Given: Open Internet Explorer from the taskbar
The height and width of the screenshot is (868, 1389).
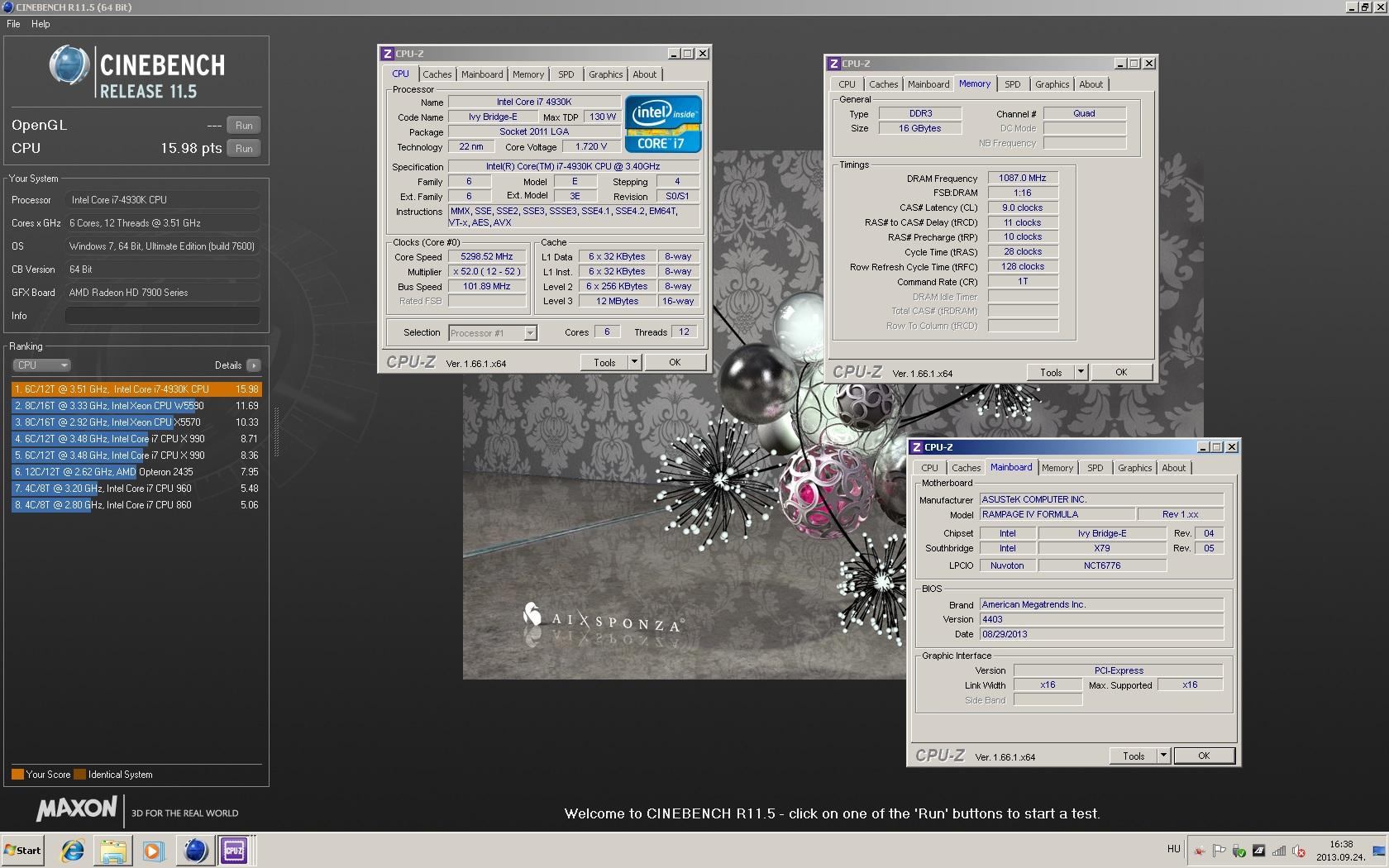Looking at the screenshot, I should [73, 851].
